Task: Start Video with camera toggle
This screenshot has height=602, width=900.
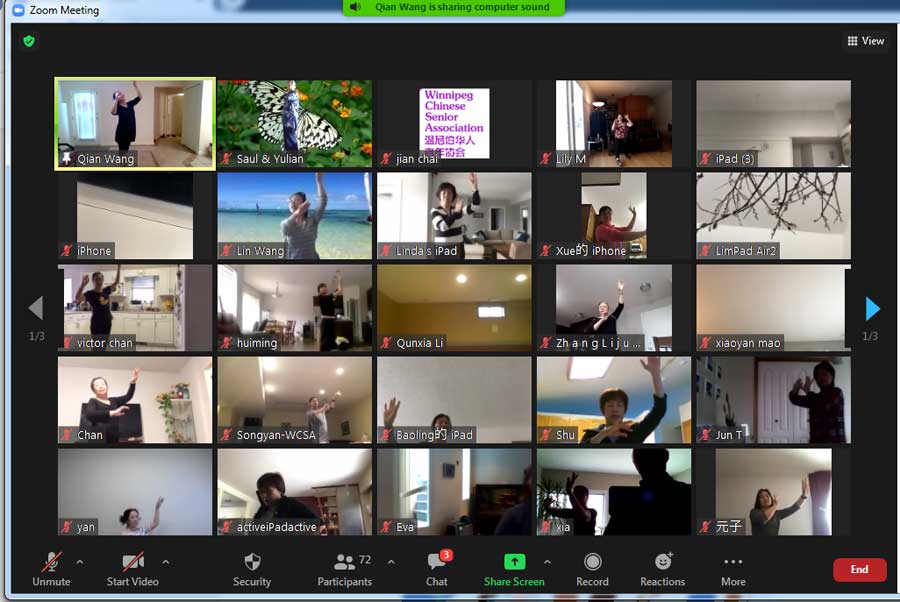Action: (x=132, y=562)
